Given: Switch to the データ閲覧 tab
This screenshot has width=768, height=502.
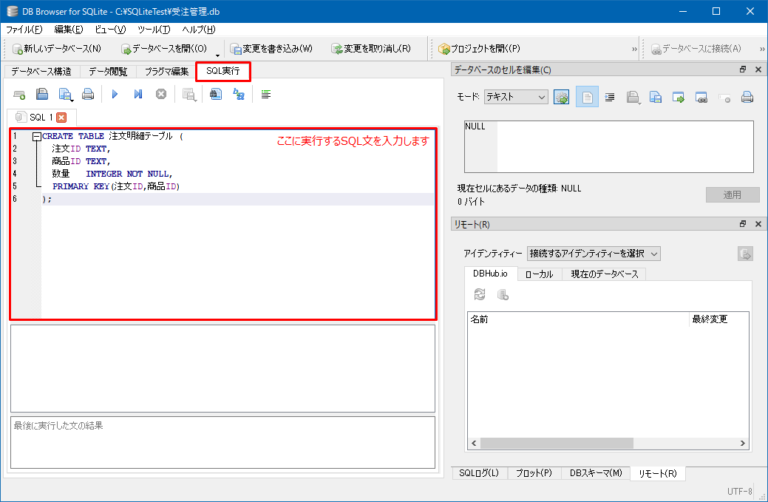Looking at the screenshot, I should tap(108, 72).
